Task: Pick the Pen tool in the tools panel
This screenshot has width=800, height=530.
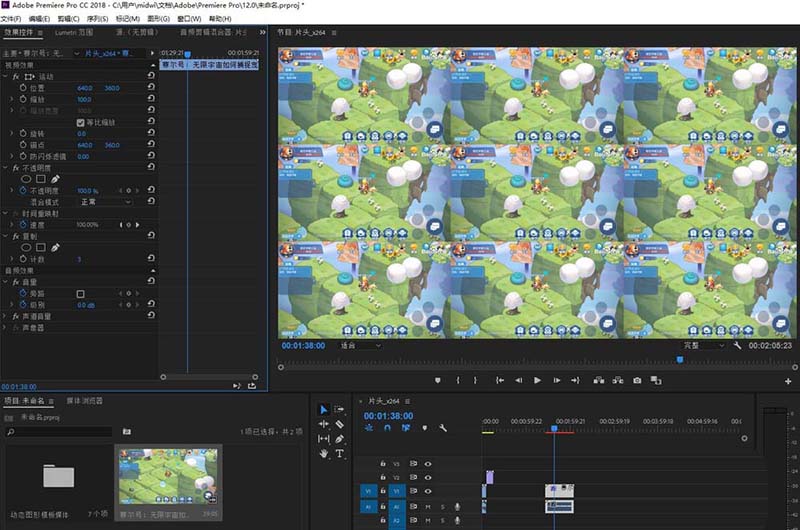Action: 339,438
